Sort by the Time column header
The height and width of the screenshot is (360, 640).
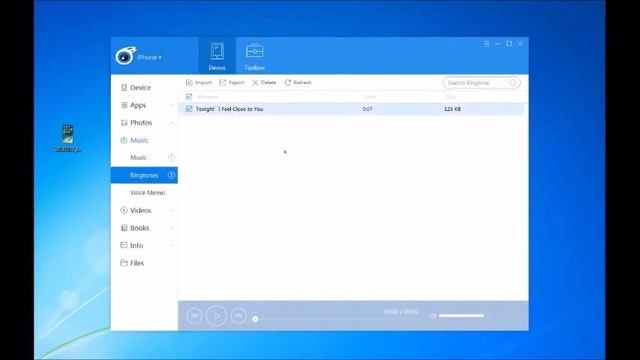click(370, 97)
